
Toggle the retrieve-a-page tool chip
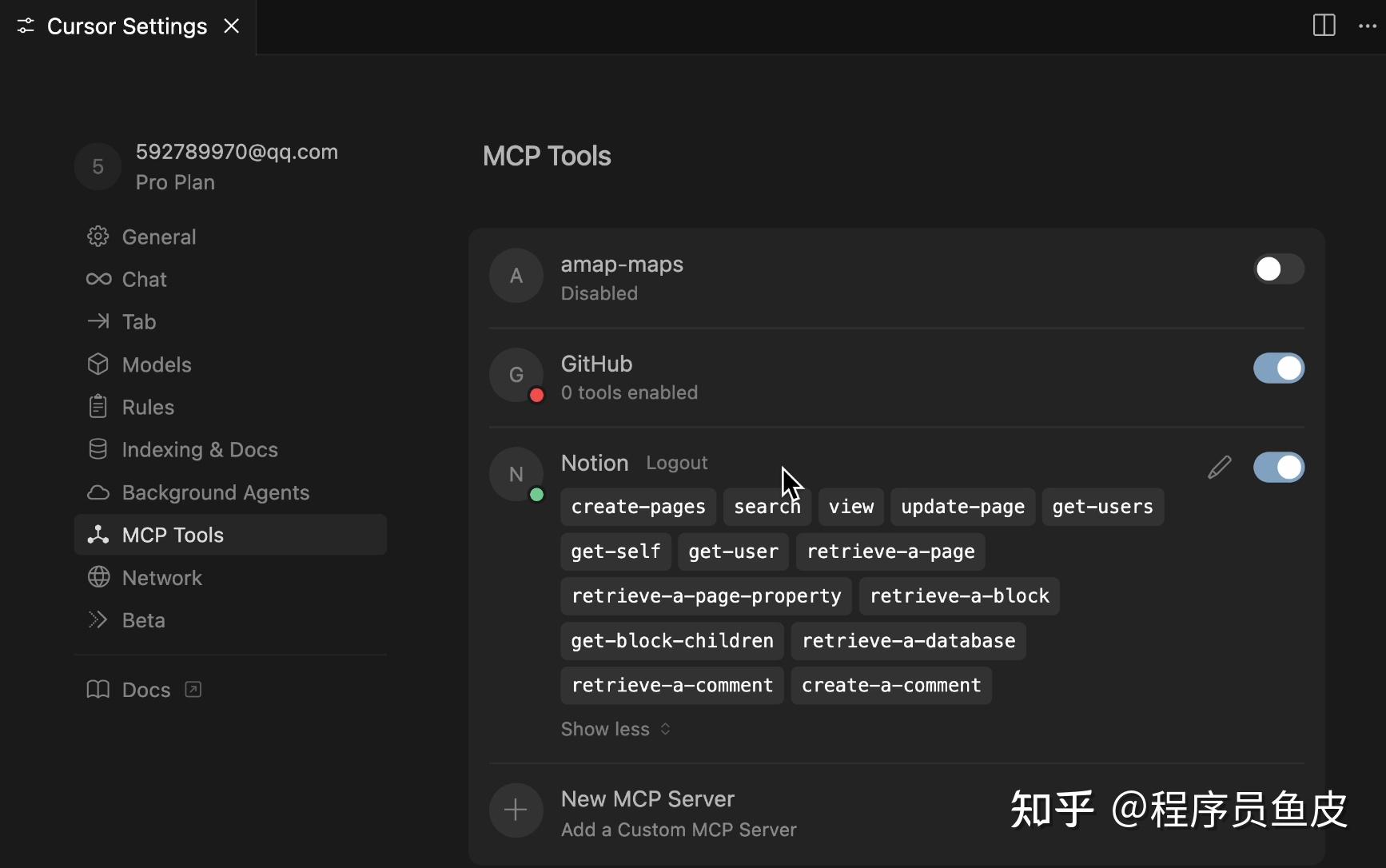click(891, 551)
